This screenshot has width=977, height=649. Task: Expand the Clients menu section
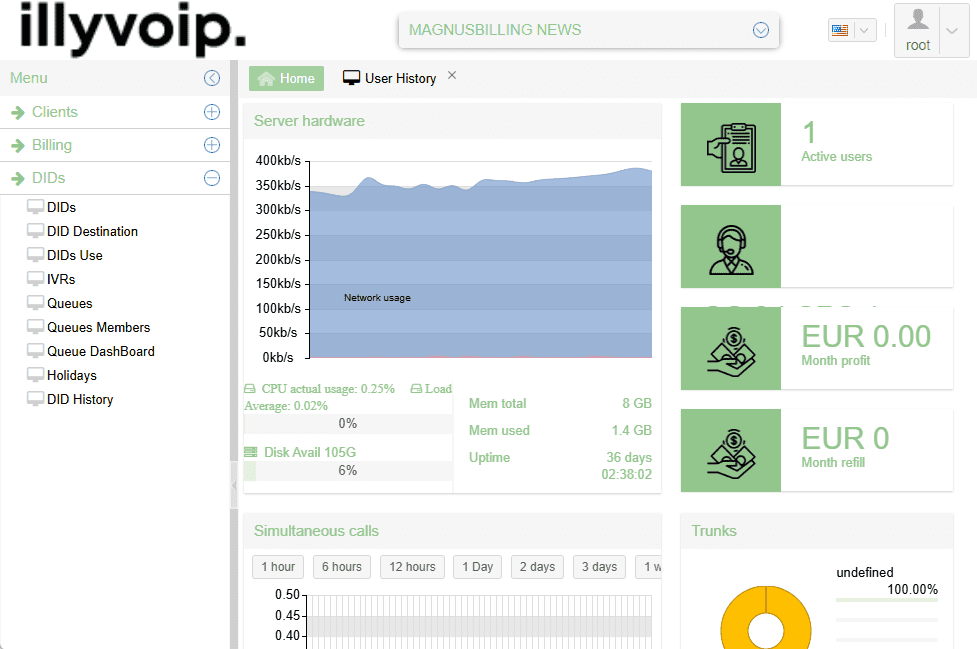point(211,112)
